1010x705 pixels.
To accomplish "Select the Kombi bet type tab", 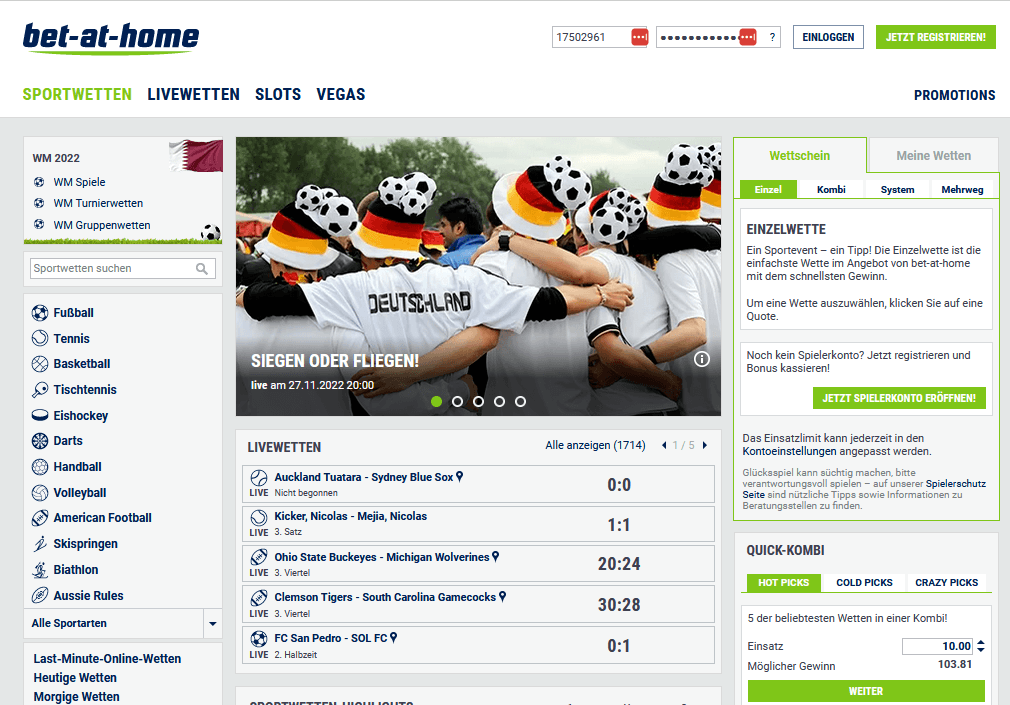I will pyautogui.click(x=831, y=190).
